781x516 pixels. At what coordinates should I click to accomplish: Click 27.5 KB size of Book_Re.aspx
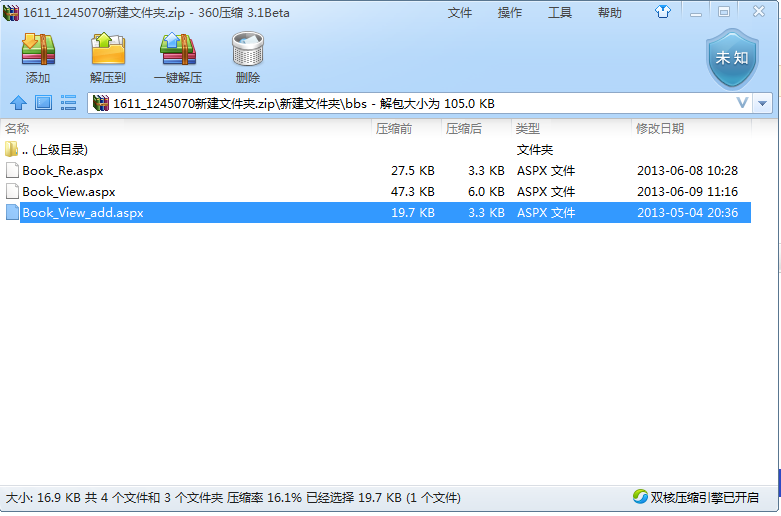pyautogui.click(x=412, y=170)
